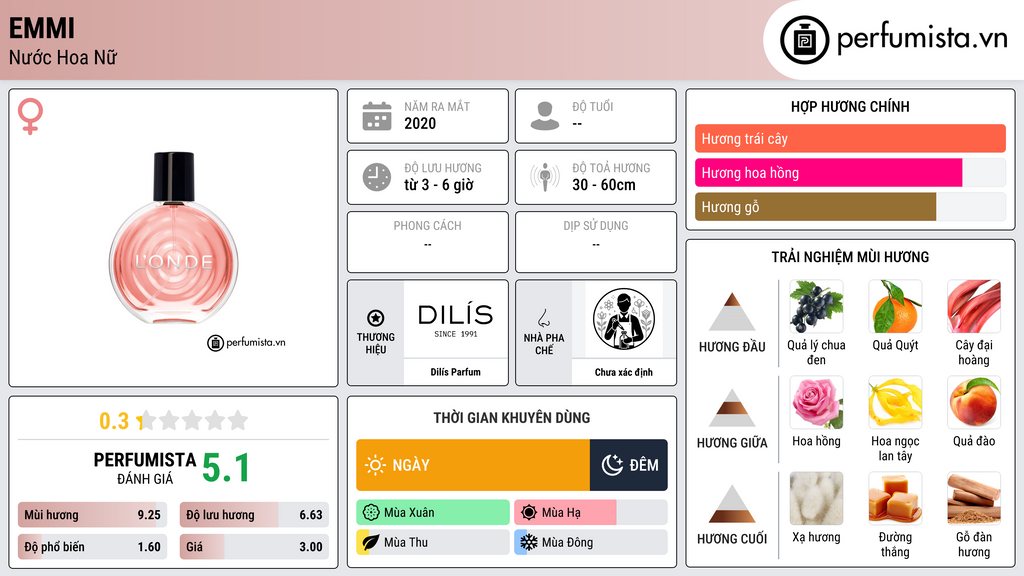Screen dimensions: 1024x576
Task: Click the Hương hoa hồng accord bar
Action: click(x=850, y=172)
